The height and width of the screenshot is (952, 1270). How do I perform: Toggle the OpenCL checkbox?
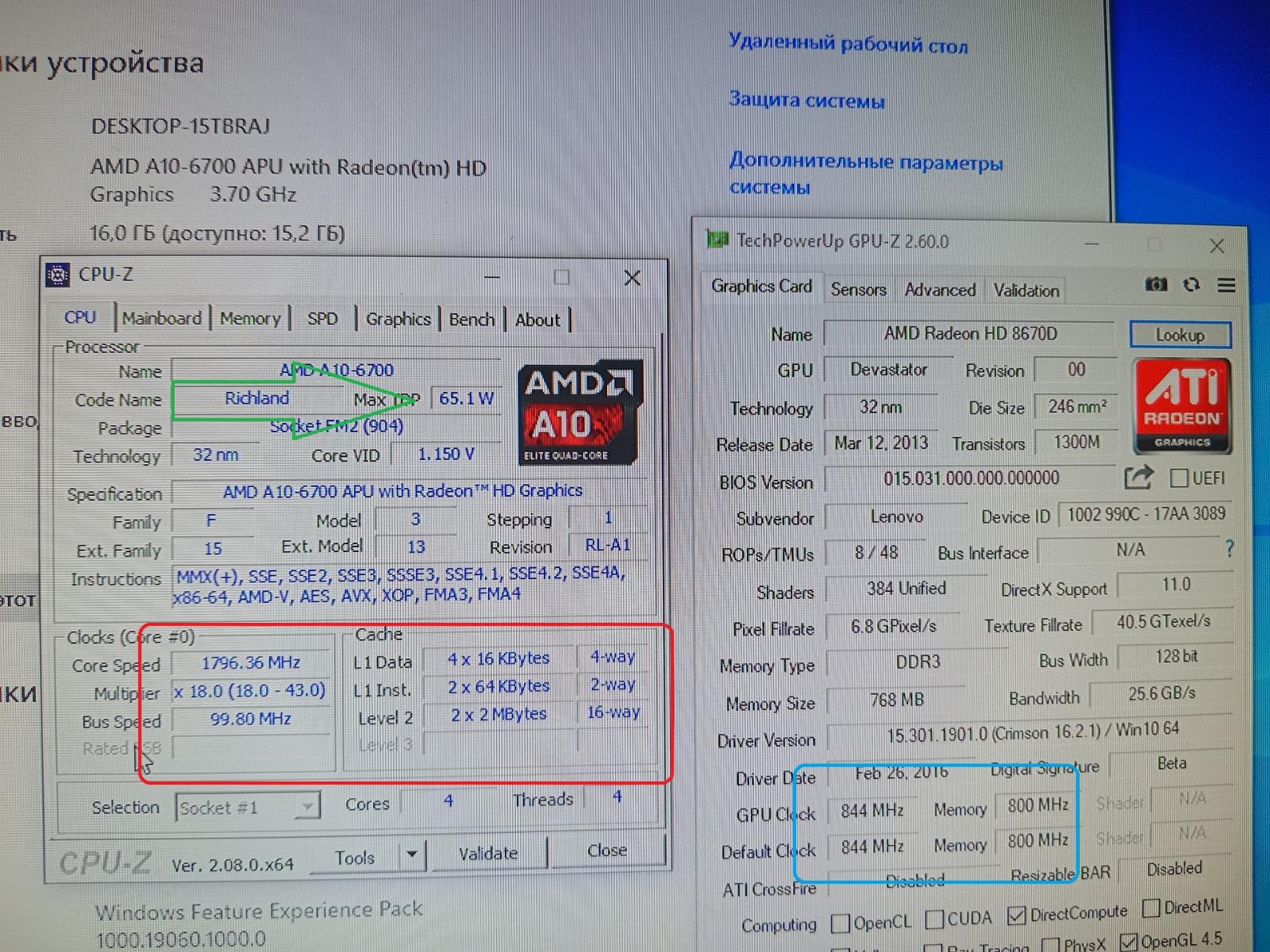[840, 923]
